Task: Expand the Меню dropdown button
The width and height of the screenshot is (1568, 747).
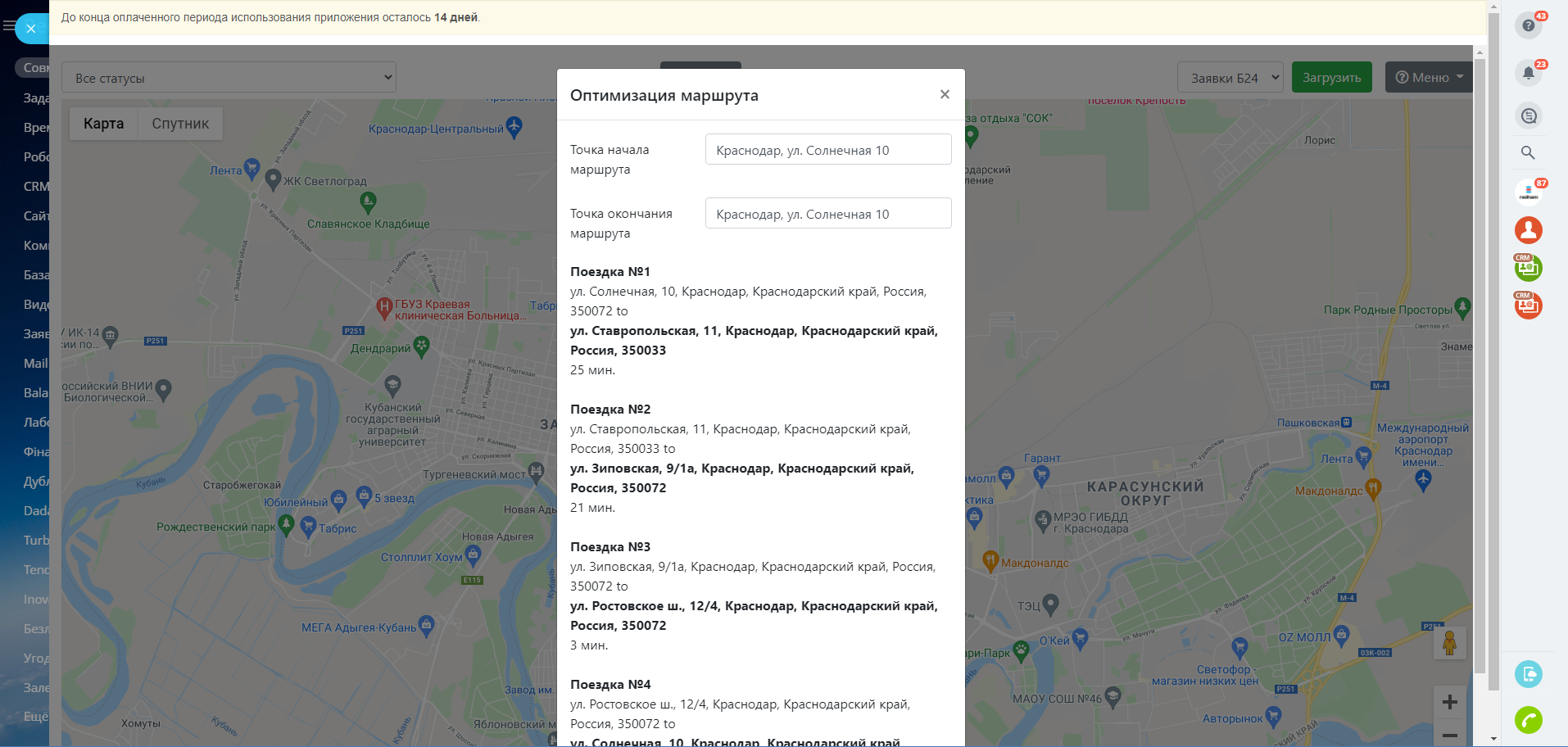Action: pos(1429,78)
